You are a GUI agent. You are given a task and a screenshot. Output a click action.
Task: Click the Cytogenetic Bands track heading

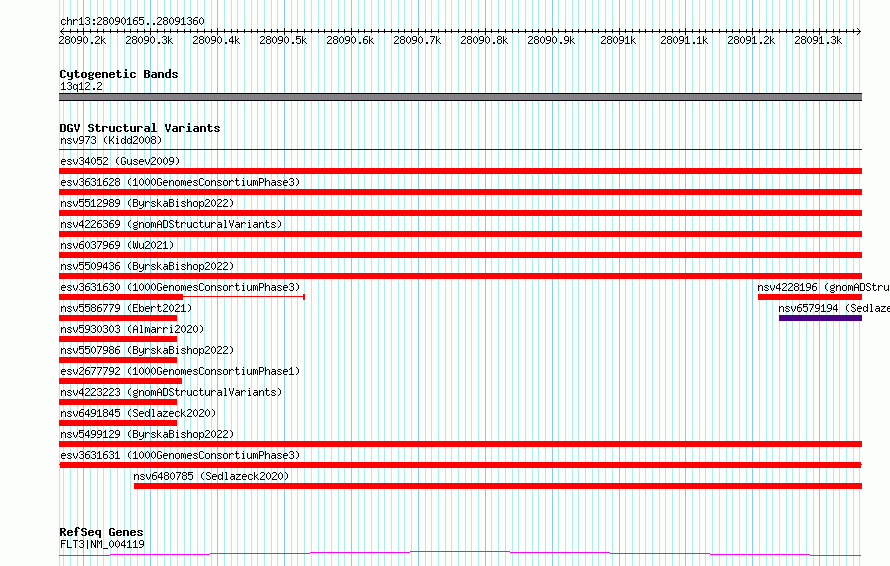coord(119,74)
